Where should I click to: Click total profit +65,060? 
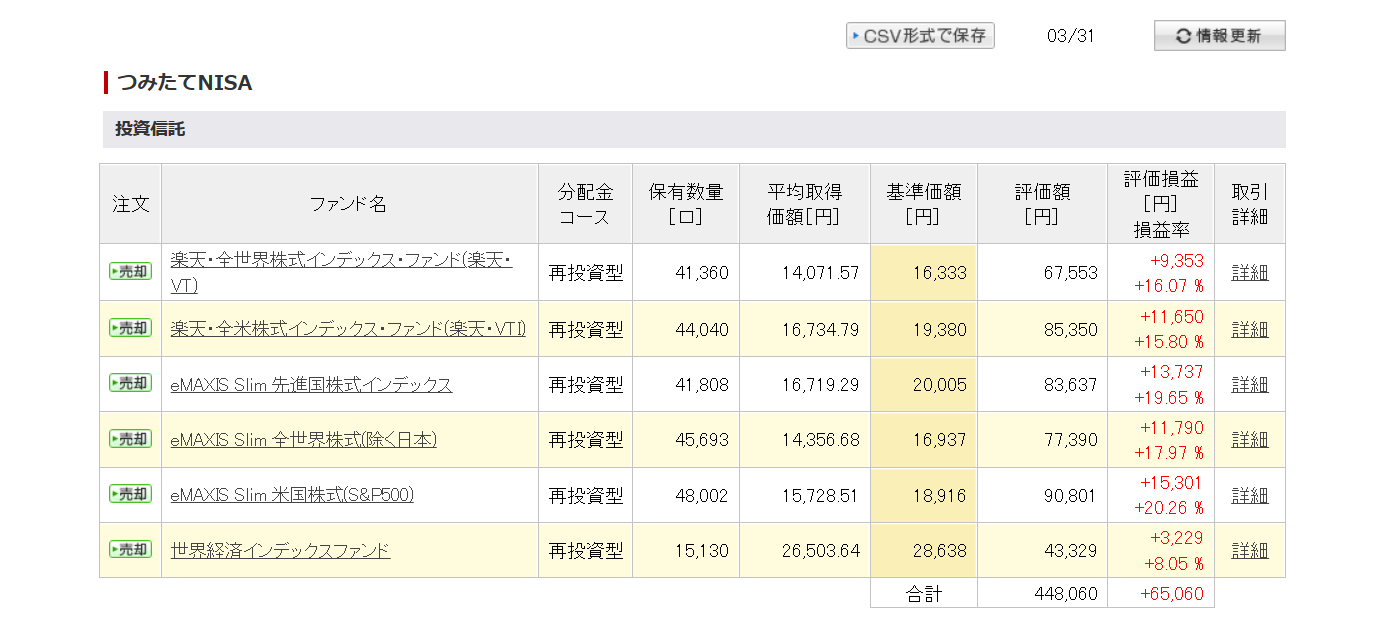(1172, 594)
